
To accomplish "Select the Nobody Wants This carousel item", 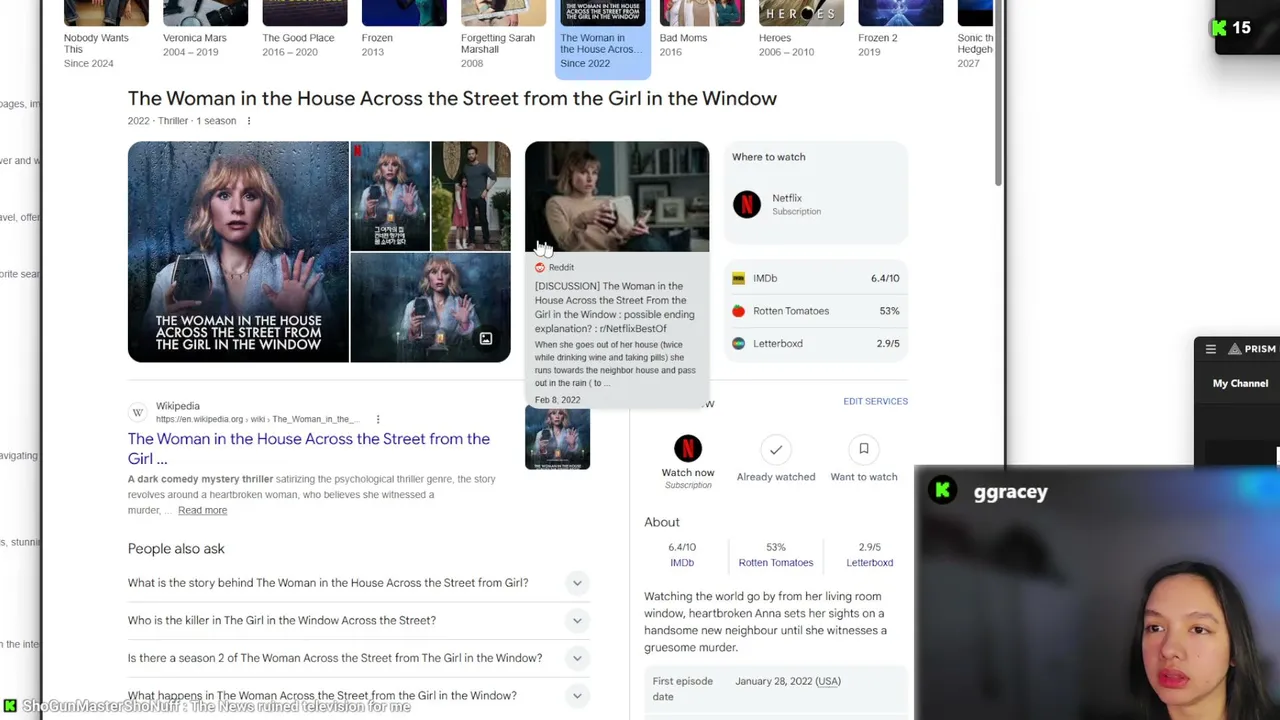I will [x=106, y=35].
